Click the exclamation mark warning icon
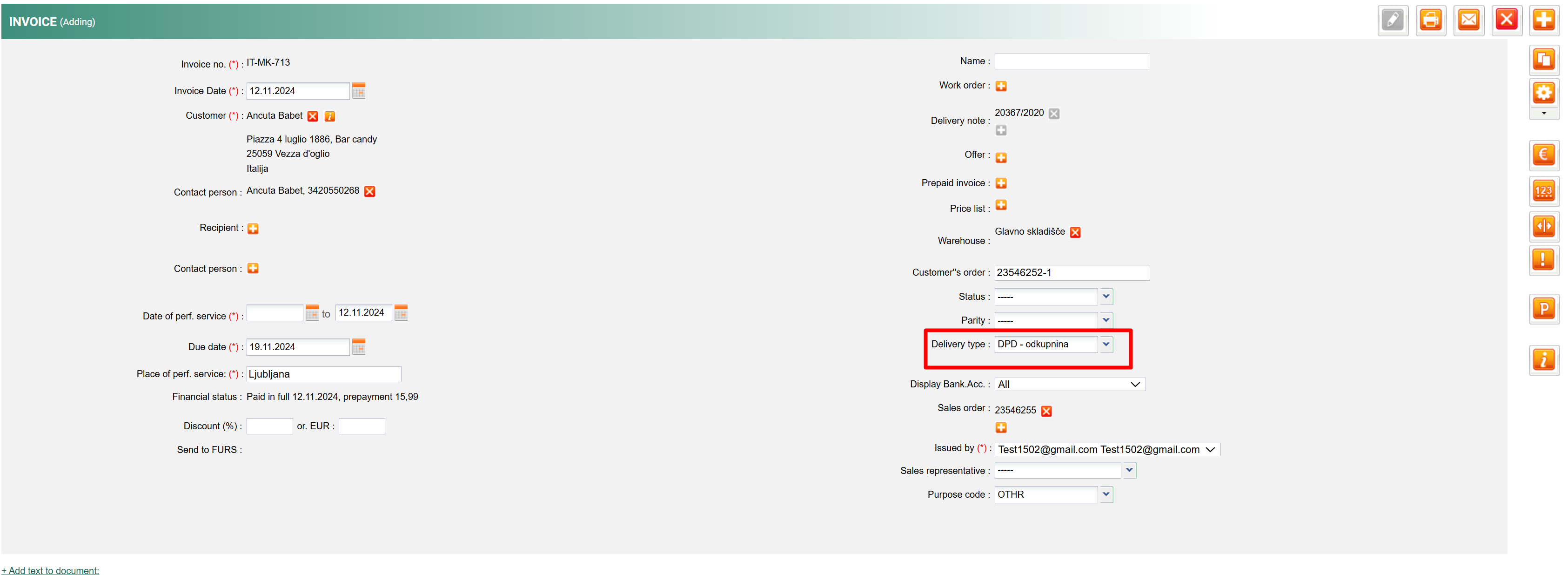Image resolution: width=1568 pixels, height=575 pixels. pyautogui.click(x=1543, y=259)
